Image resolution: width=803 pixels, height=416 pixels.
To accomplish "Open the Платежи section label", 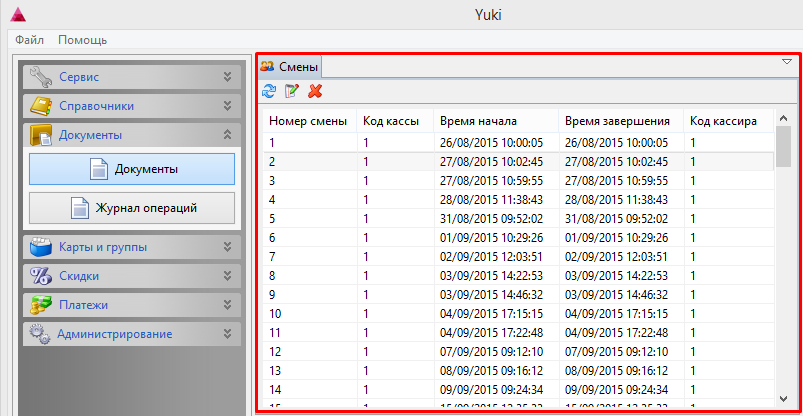I will click(x=83, y=305).
